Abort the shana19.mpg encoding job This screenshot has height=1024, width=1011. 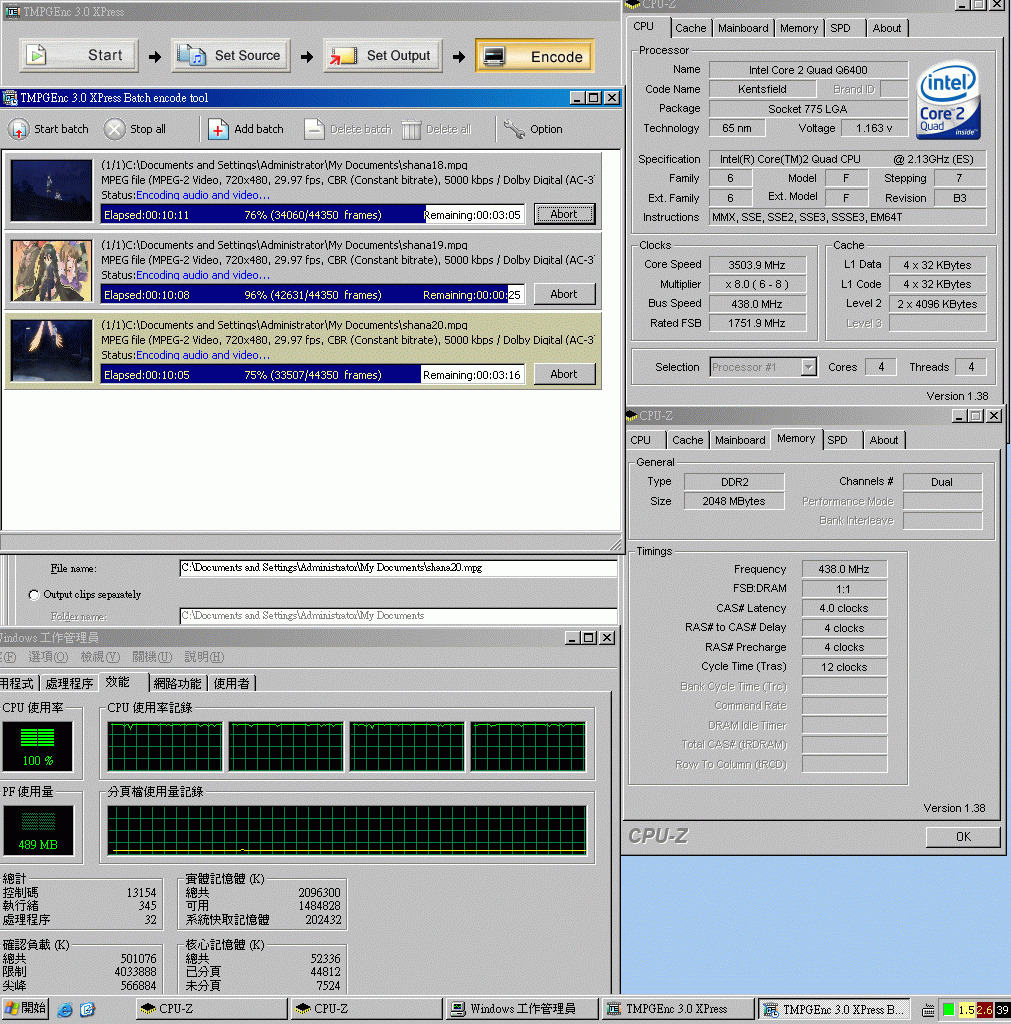click(564, 294)
